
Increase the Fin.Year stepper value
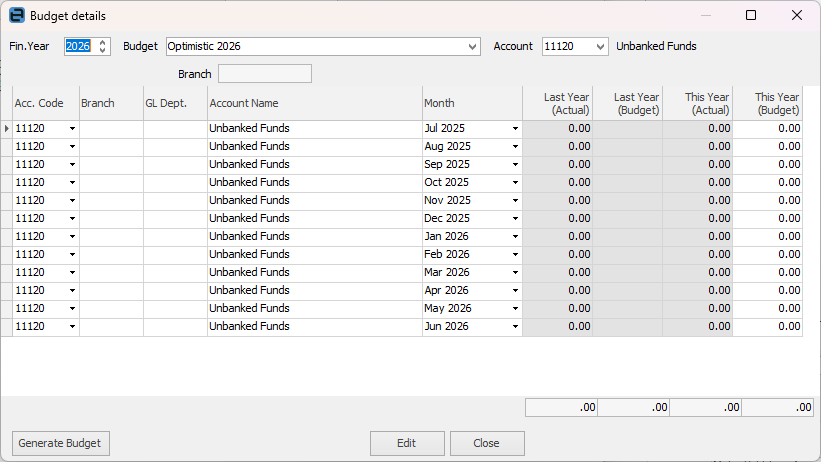(x=103, y=42)
